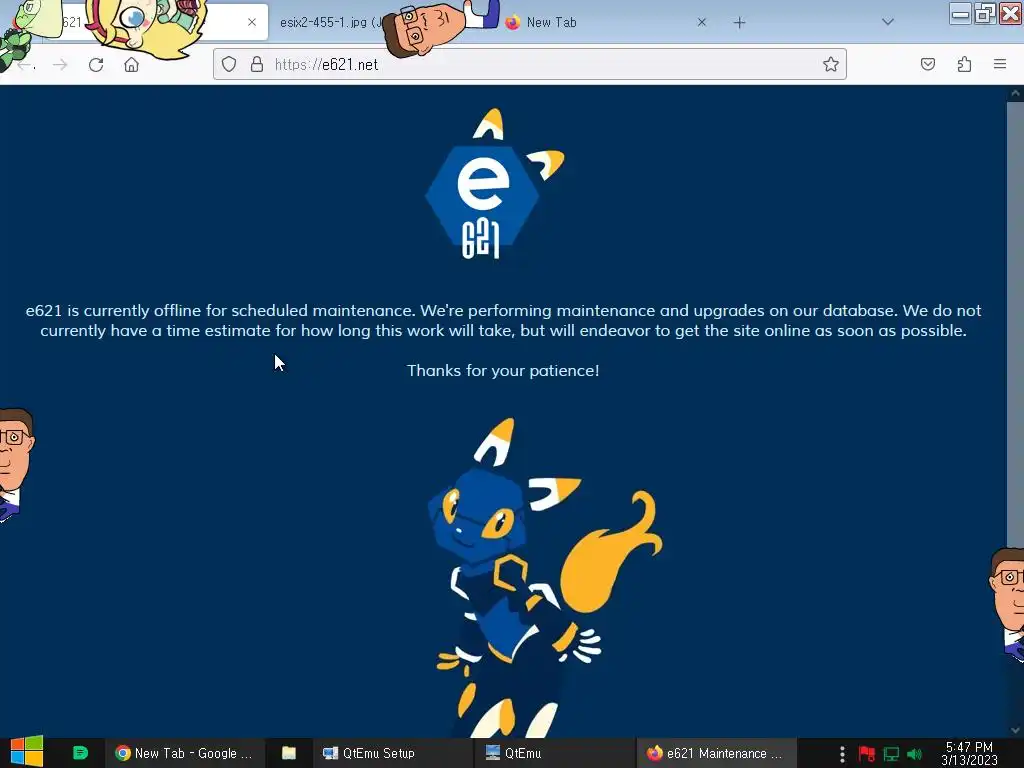View site security padlock info
Viewport: 1024px width, 768px height.
click(257, 64)
